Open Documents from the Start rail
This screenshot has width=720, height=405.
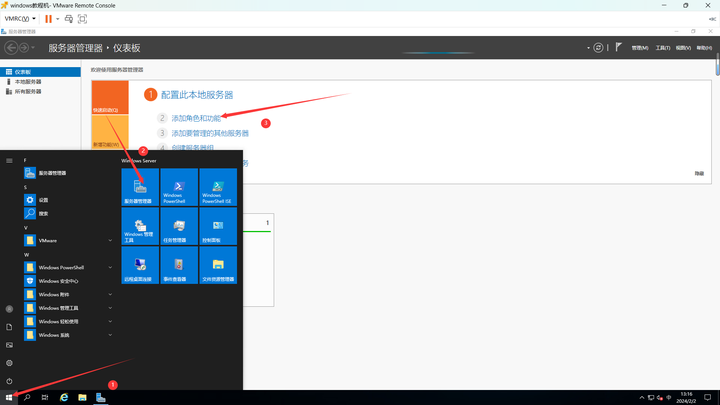[x=9, y=327]
